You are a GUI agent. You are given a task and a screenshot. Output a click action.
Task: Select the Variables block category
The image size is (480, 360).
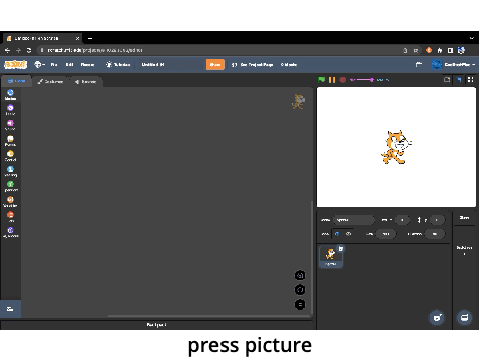[10, 202]
